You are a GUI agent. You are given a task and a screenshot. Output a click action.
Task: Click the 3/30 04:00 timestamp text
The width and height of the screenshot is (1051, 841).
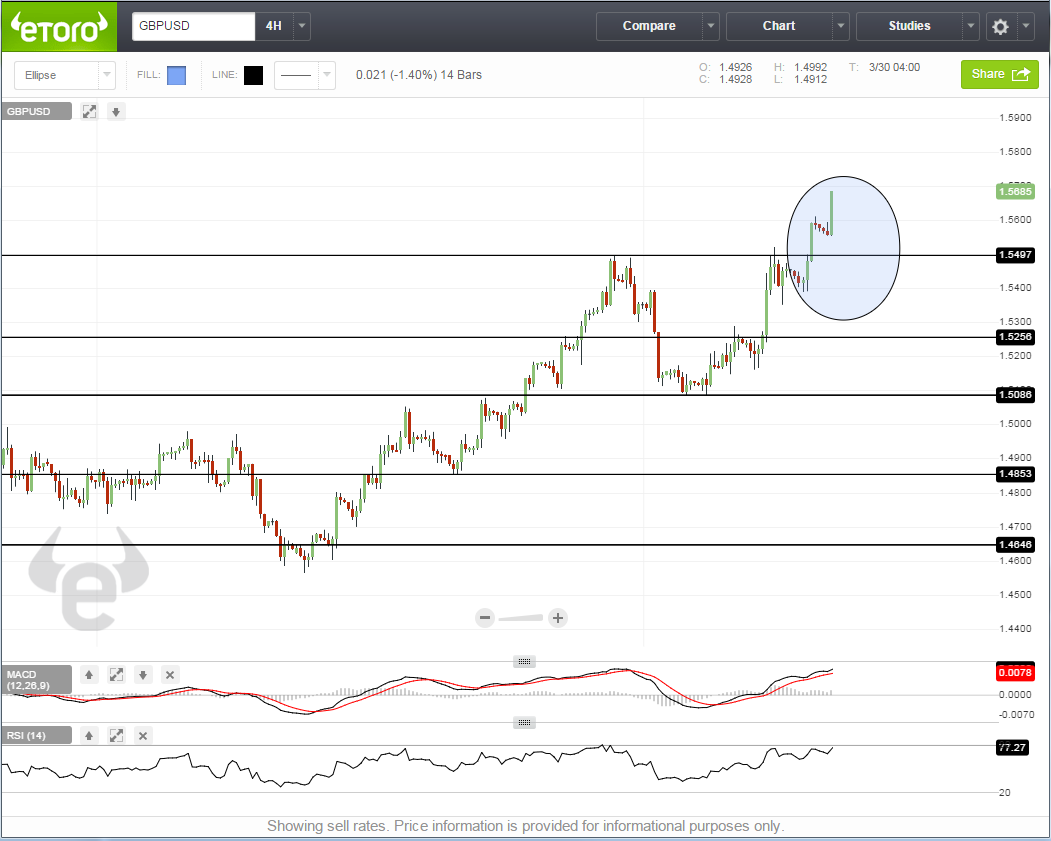click(x=894, y=68)
